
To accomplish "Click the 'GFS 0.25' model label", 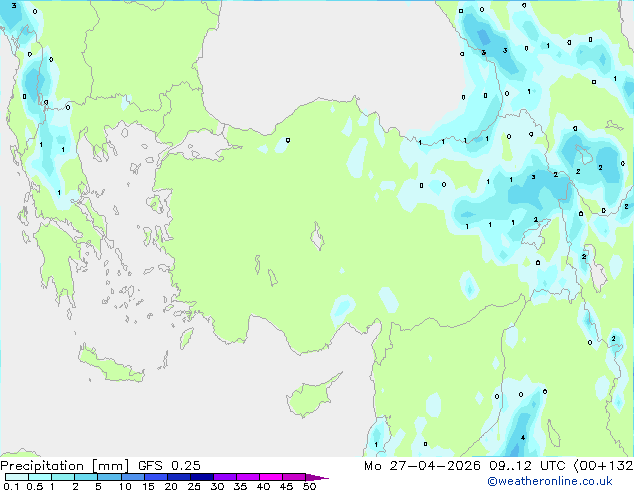I will [169, 466].
